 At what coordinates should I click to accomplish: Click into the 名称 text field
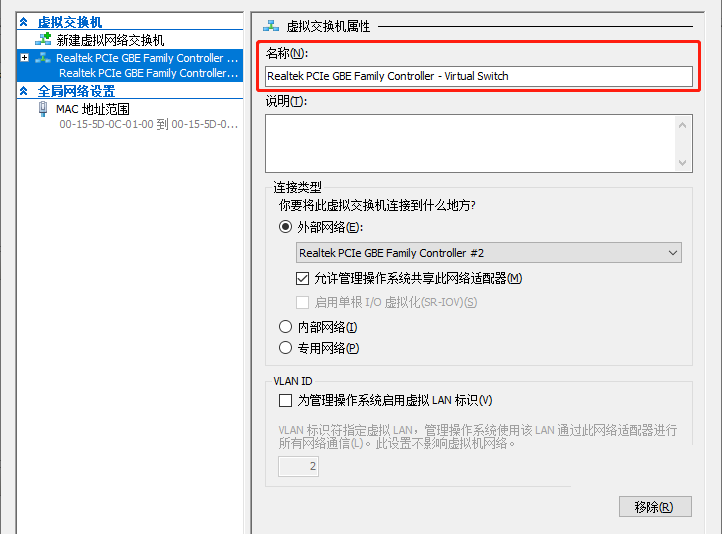pos(479,76)
